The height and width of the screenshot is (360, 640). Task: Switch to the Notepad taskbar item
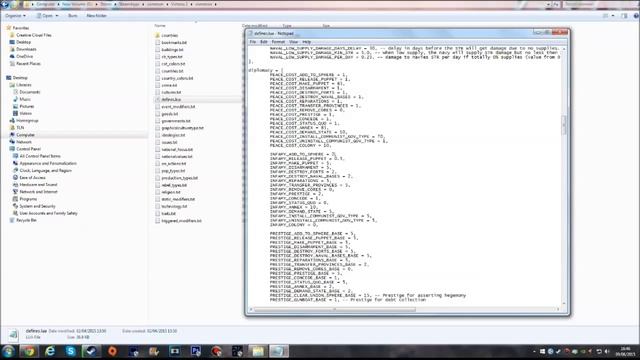(x=279, y=351)
